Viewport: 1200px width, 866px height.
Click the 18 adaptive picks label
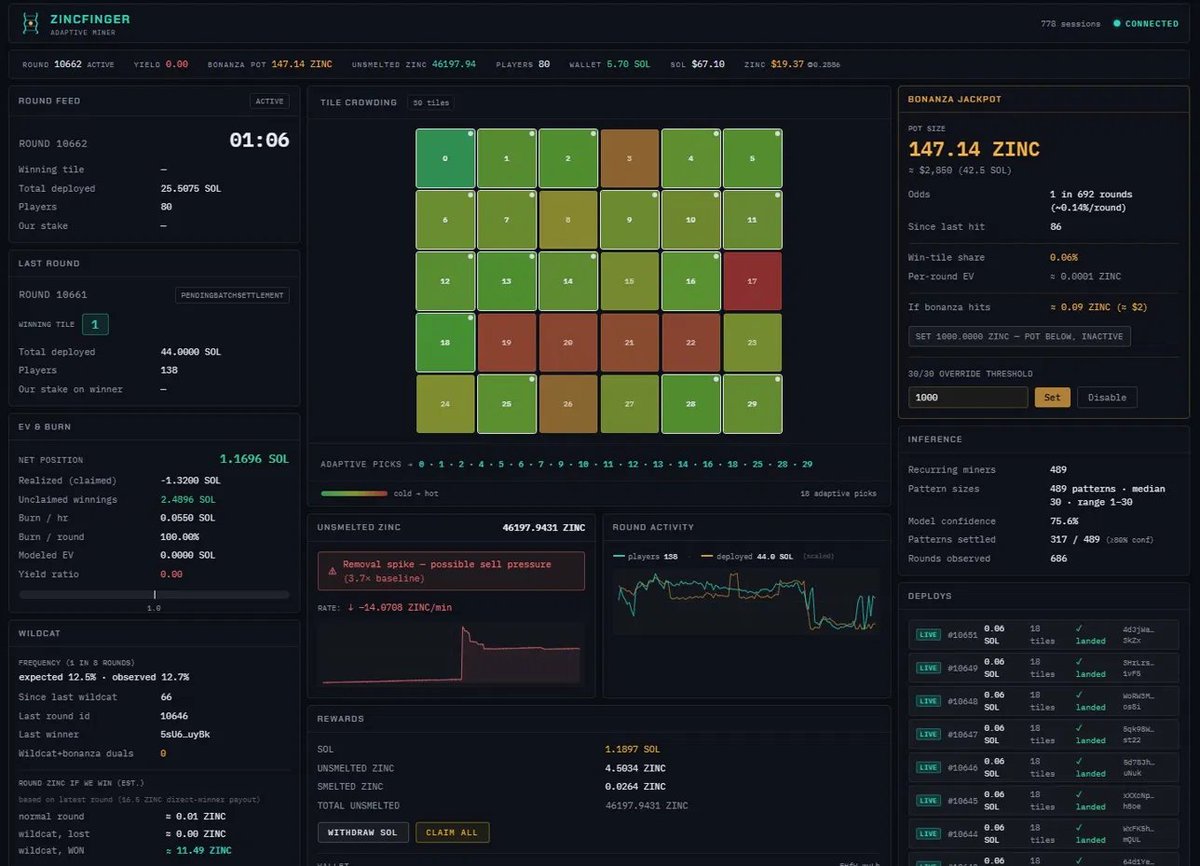point(838,494)
